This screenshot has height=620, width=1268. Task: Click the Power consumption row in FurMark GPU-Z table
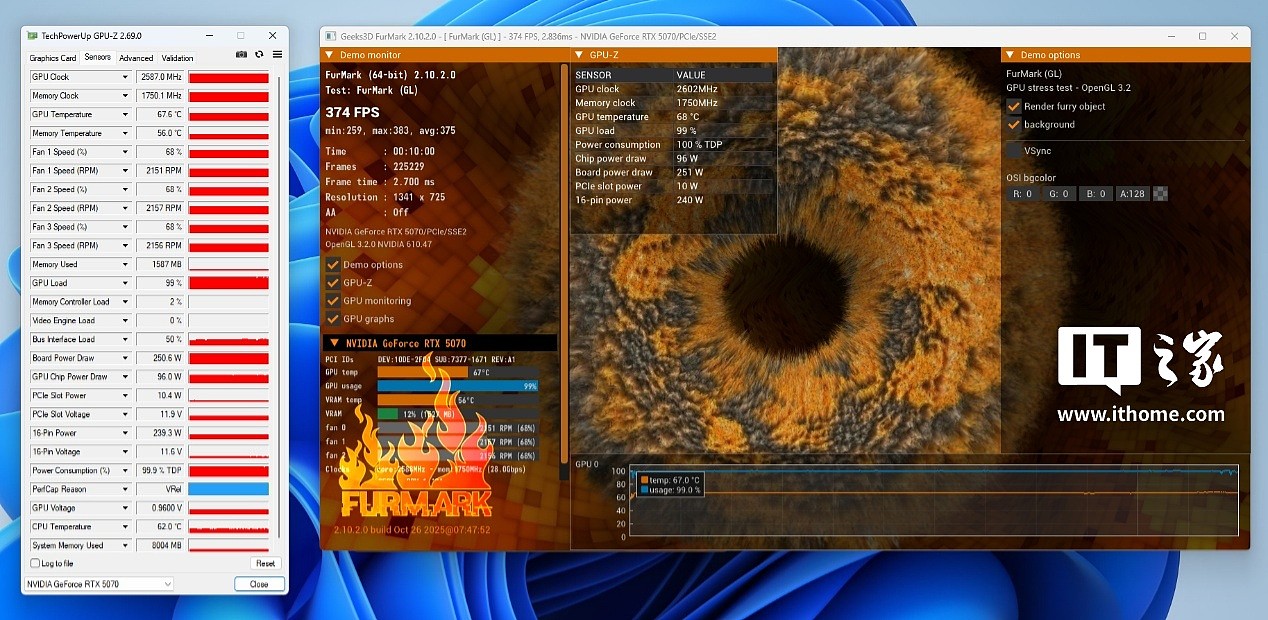pyautogui.click(x=673, y=145)
